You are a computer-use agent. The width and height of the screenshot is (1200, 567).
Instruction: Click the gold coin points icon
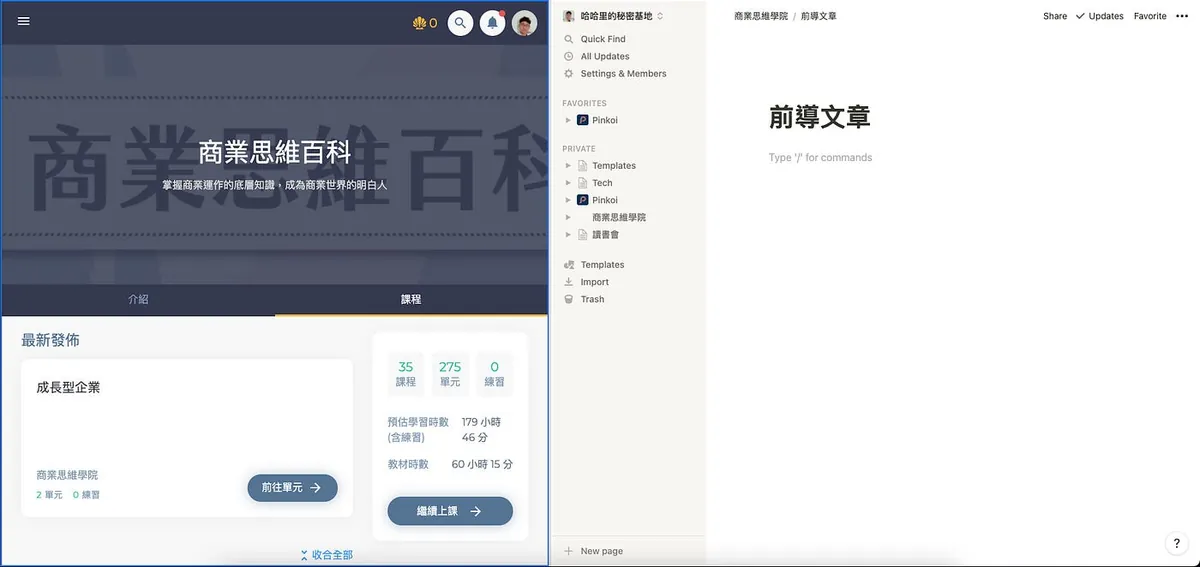[419, 23]
